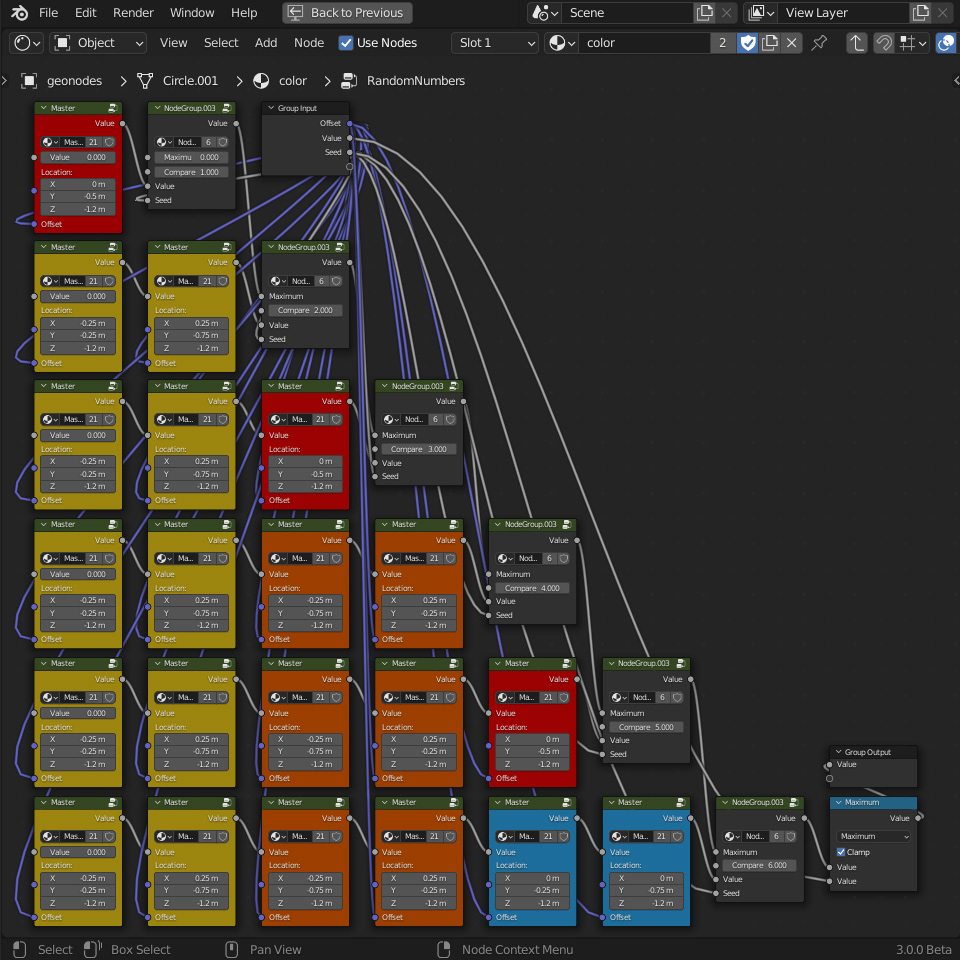Toggle node snapping with the magnet icon
Viewport: 960px width, 960px height.
click(x=884, y=43)
